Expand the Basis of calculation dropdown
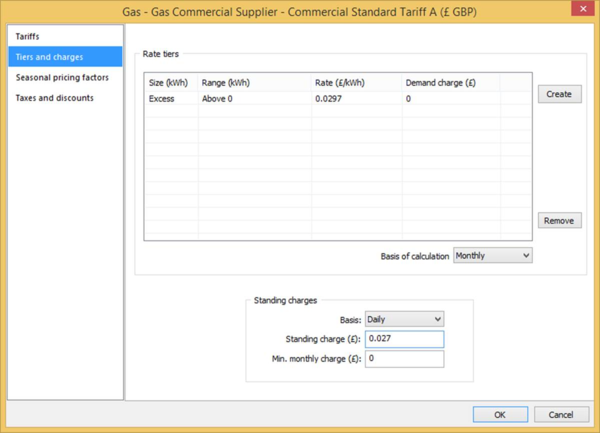Viewport: 600px width, 433px height. click(492, 255)
